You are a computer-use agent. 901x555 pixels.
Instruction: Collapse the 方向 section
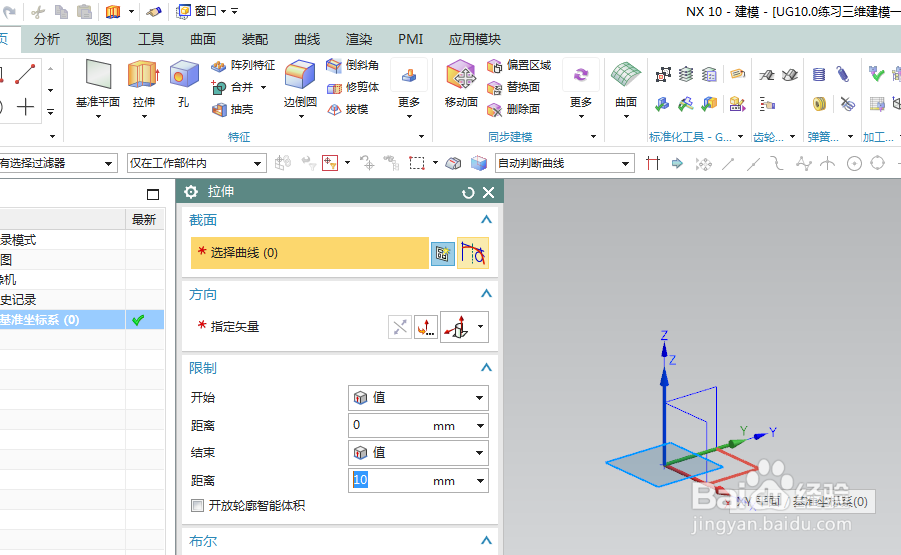point(486,294)
